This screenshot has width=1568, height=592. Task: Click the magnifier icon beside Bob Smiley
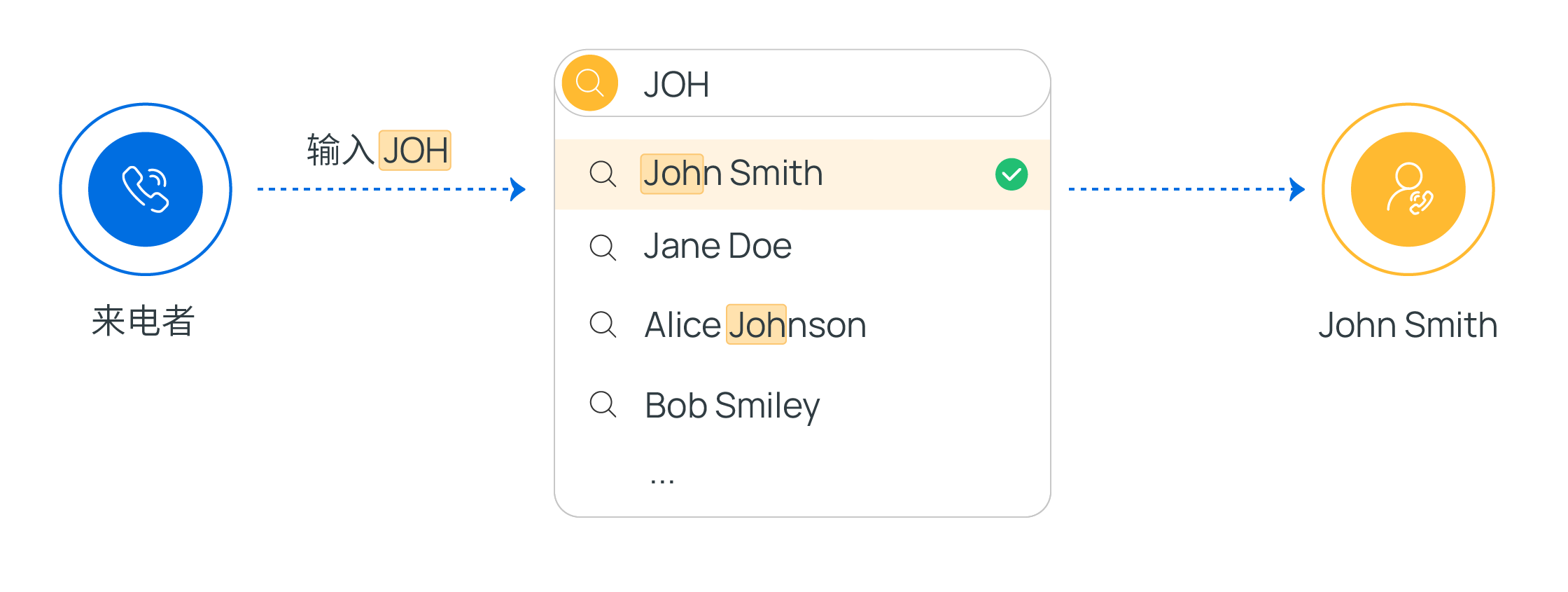pos(602,404)
